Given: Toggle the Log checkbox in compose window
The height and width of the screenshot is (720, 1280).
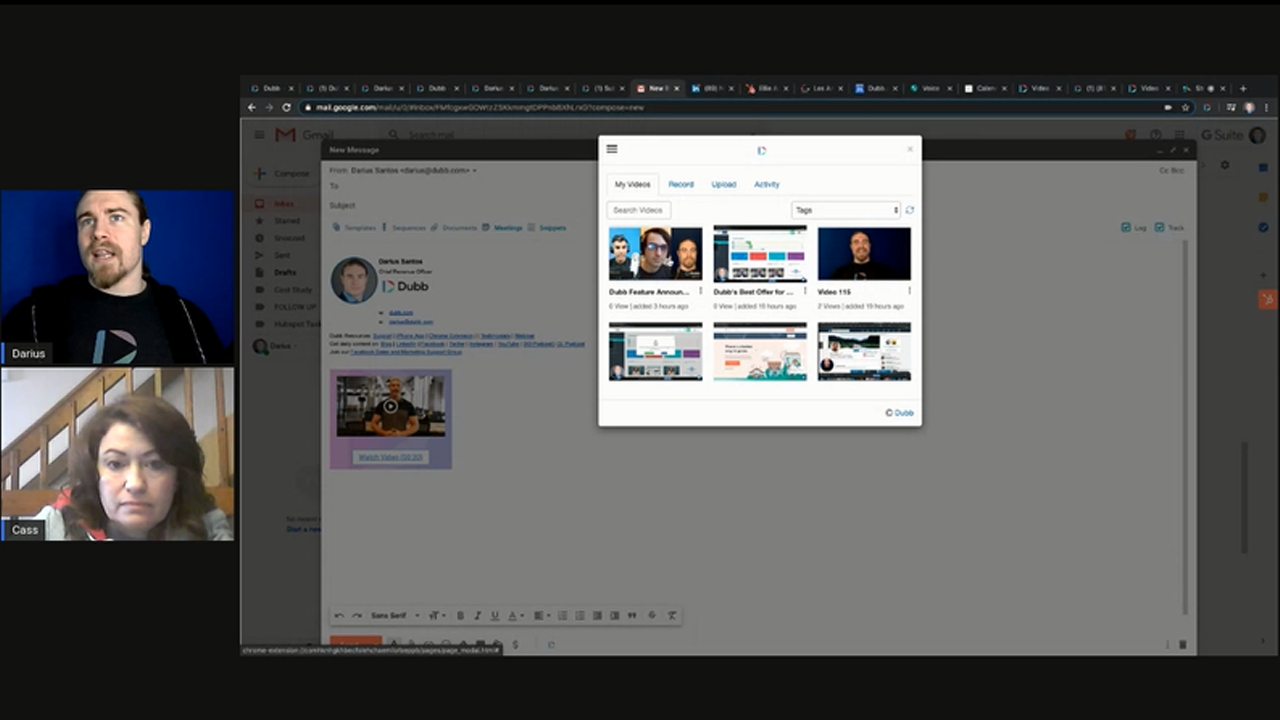Looking at the screenshot, I should pos(1127,228).
